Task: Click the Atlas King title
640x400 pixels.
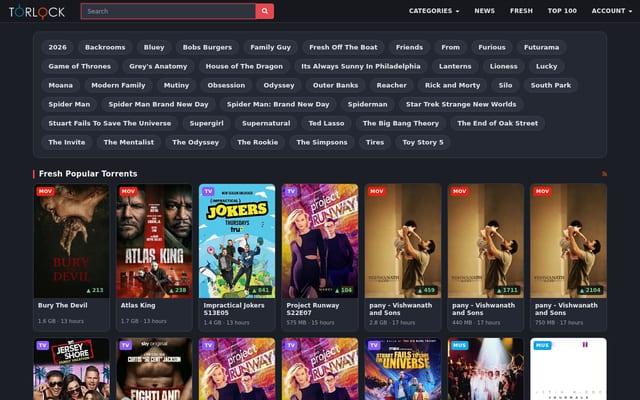Action: (x=138, y=305)
